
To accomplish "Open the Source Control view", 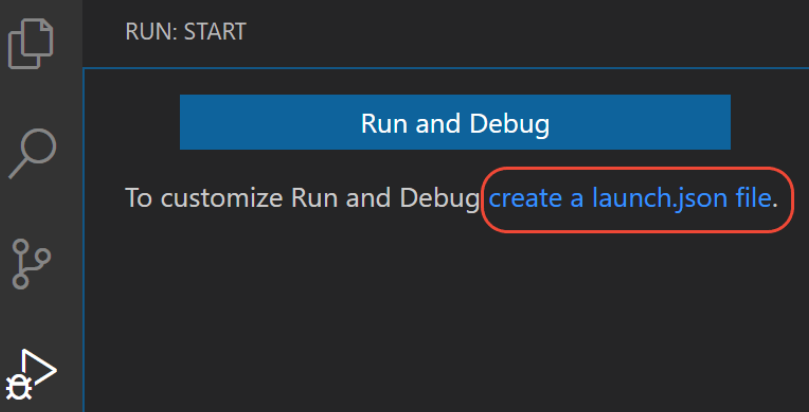I will [x=31, y=263].
